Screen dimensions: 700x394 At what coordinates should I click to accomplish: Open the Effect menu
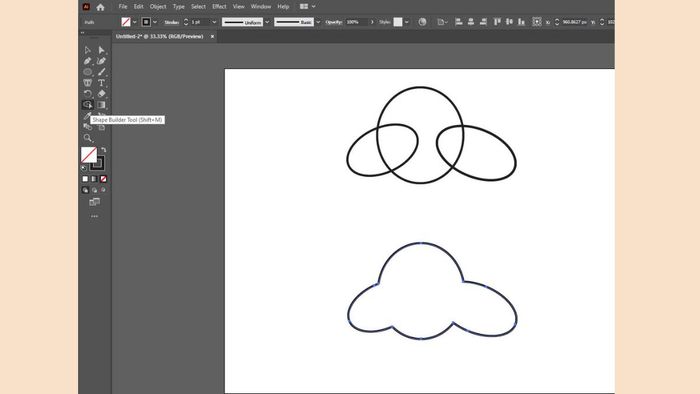(x=219, y=7)
